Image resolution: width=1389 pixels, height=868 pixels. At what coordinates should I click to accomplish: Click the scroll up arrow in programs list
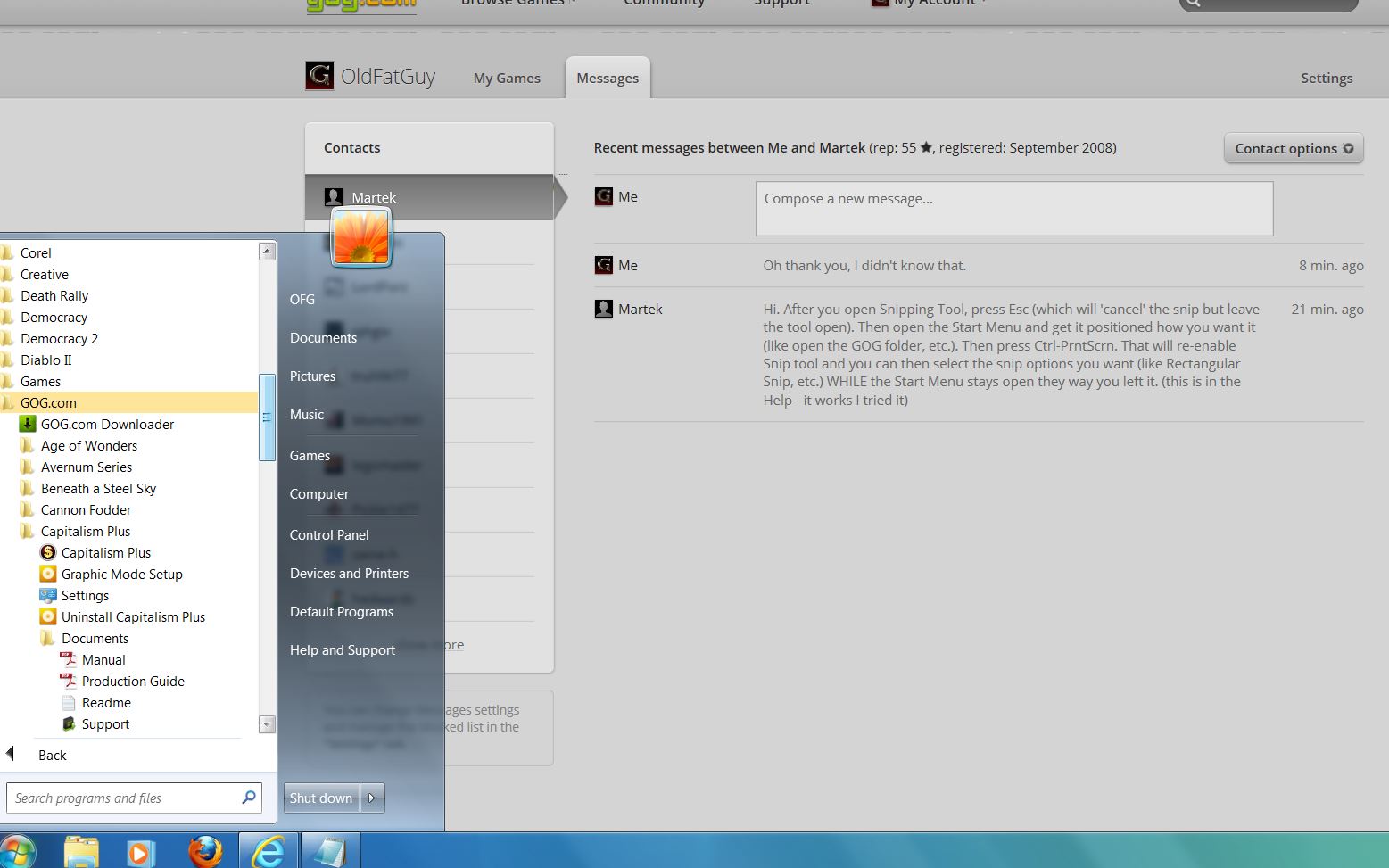[x=267, y=252]
